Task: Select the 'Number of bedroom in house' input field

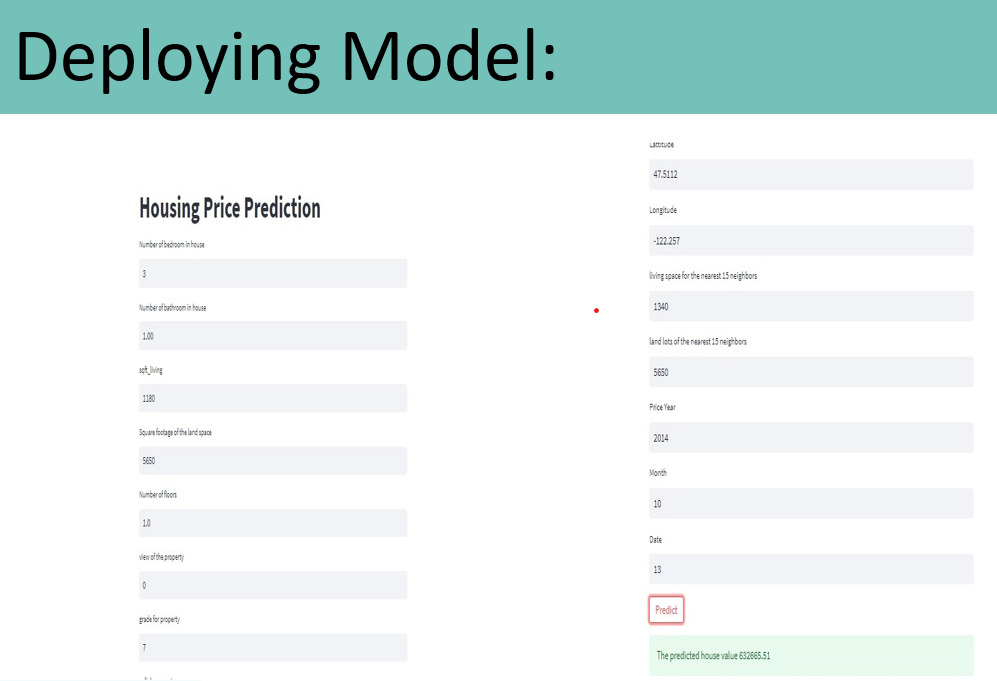Action: pos(272,272)
